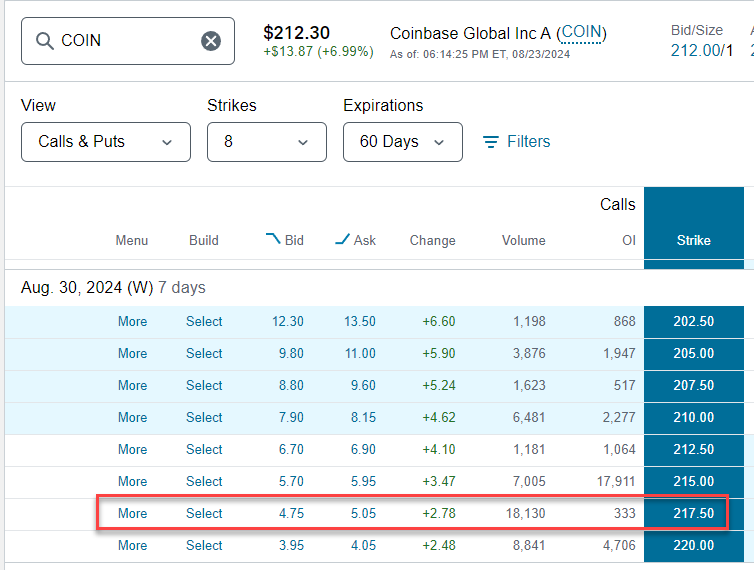Open the Expirations 60 Days dropdown
Screen dimensions: 754x570
403,142
